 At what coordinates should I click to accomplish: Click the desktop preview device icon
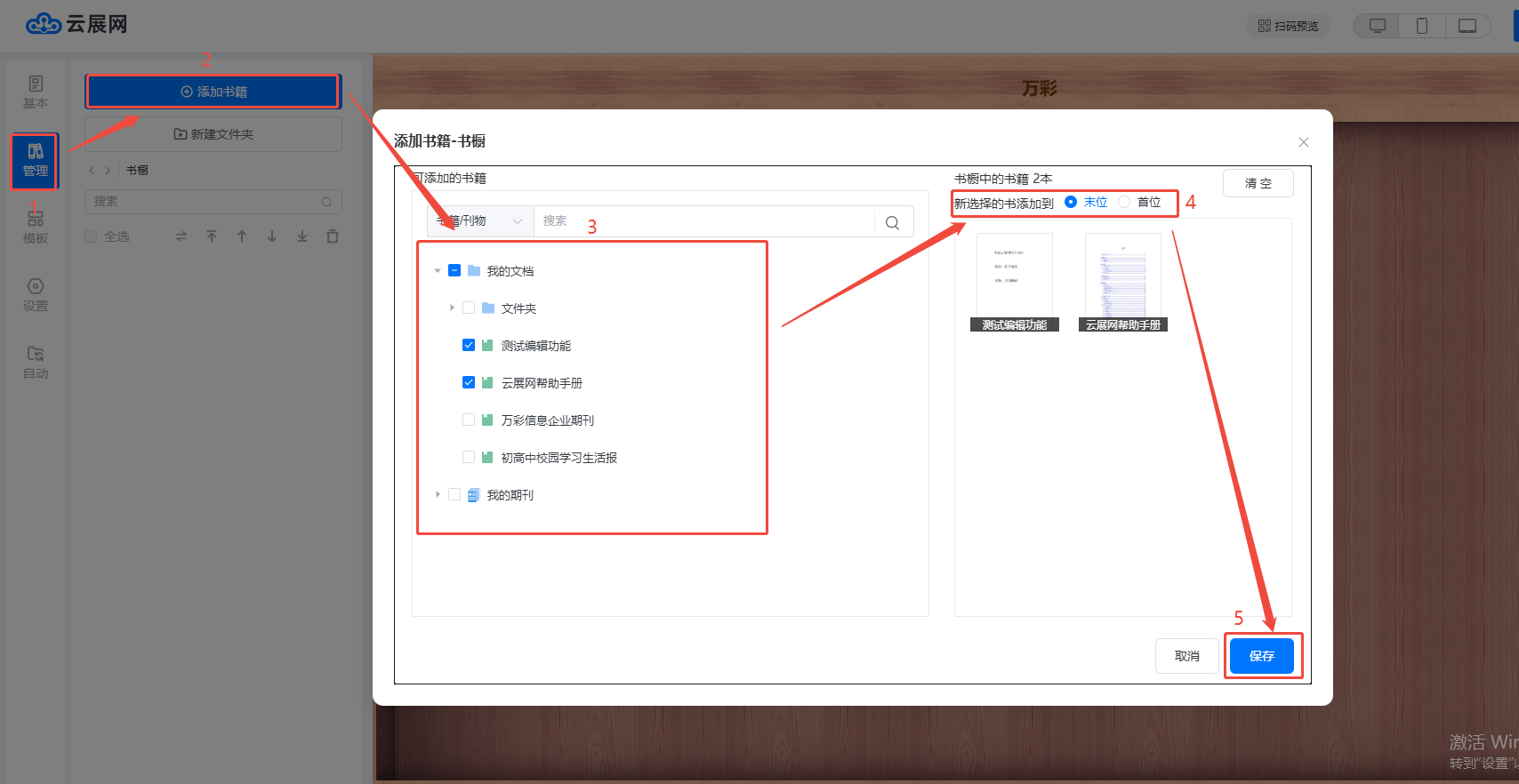coord(1377,26)
